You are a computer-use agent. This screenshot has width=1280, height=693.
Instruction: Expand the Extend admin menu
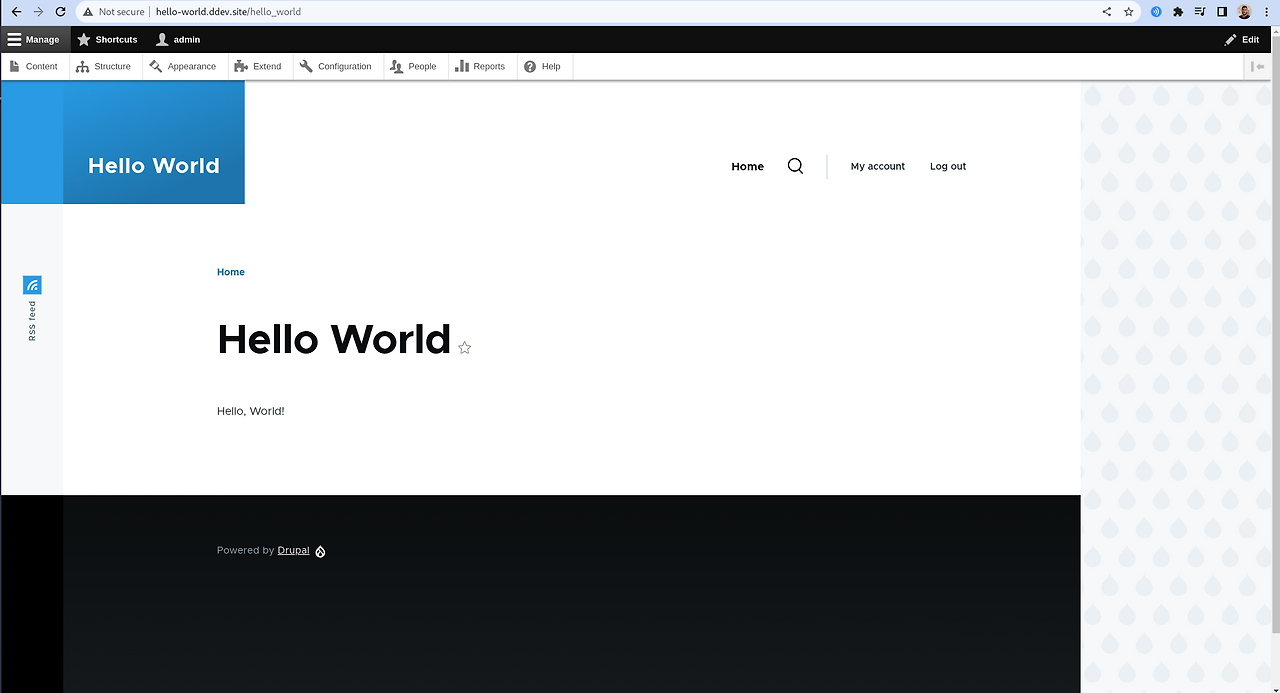click(258, 66)
